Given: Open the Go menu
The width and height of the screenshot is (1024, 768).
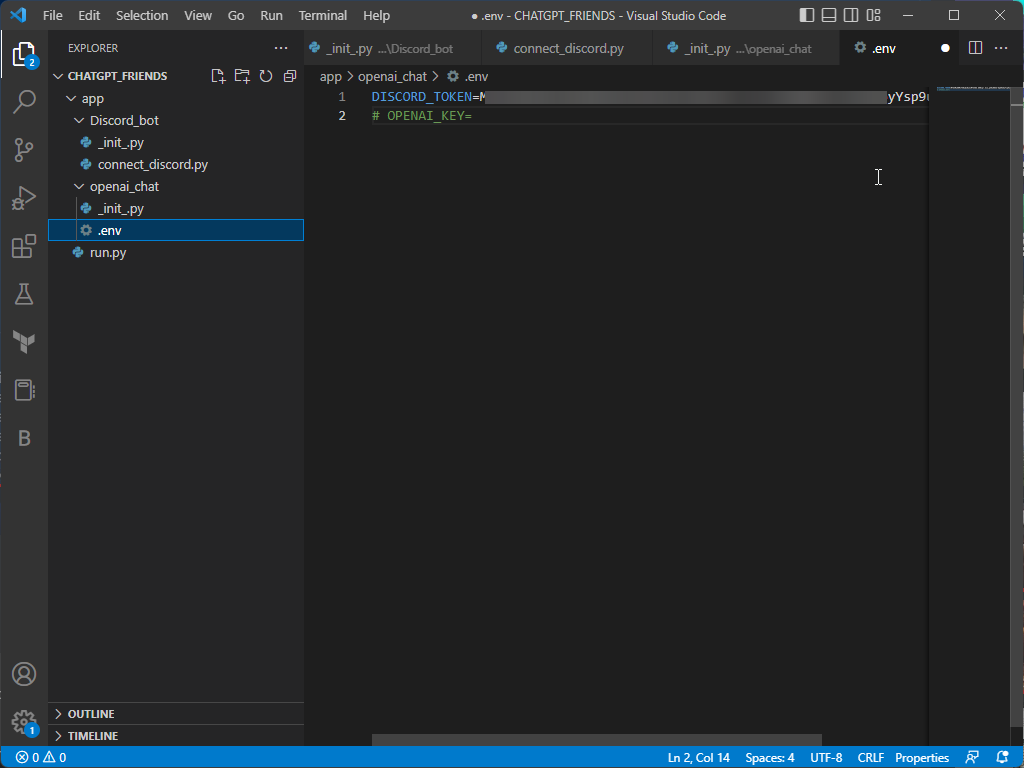Looking at the screenshot, I should tap(236, 15).
